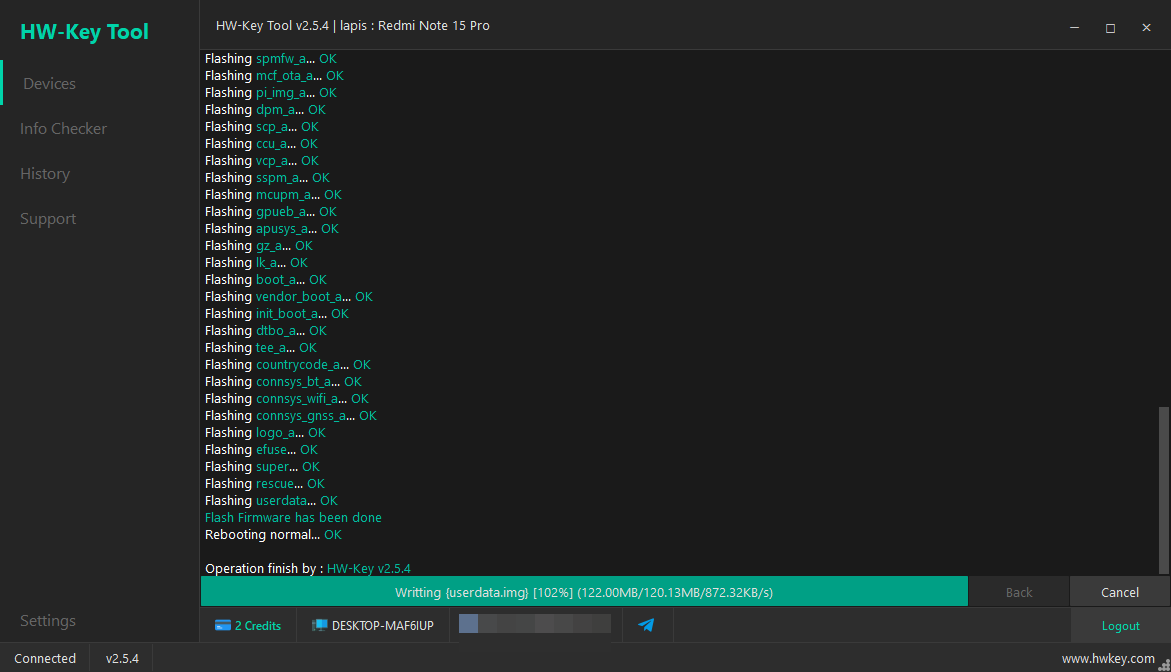
Task: Click the credits card icon
Action: click(223, 626)
